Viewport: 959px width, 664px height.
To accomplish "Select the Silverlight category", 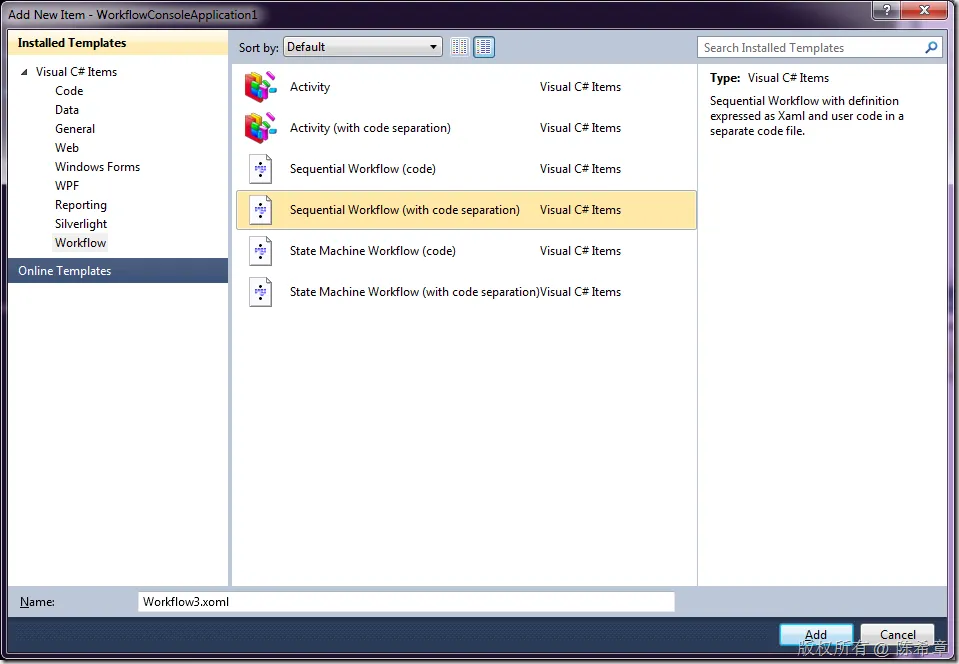I will coord(81,224).
